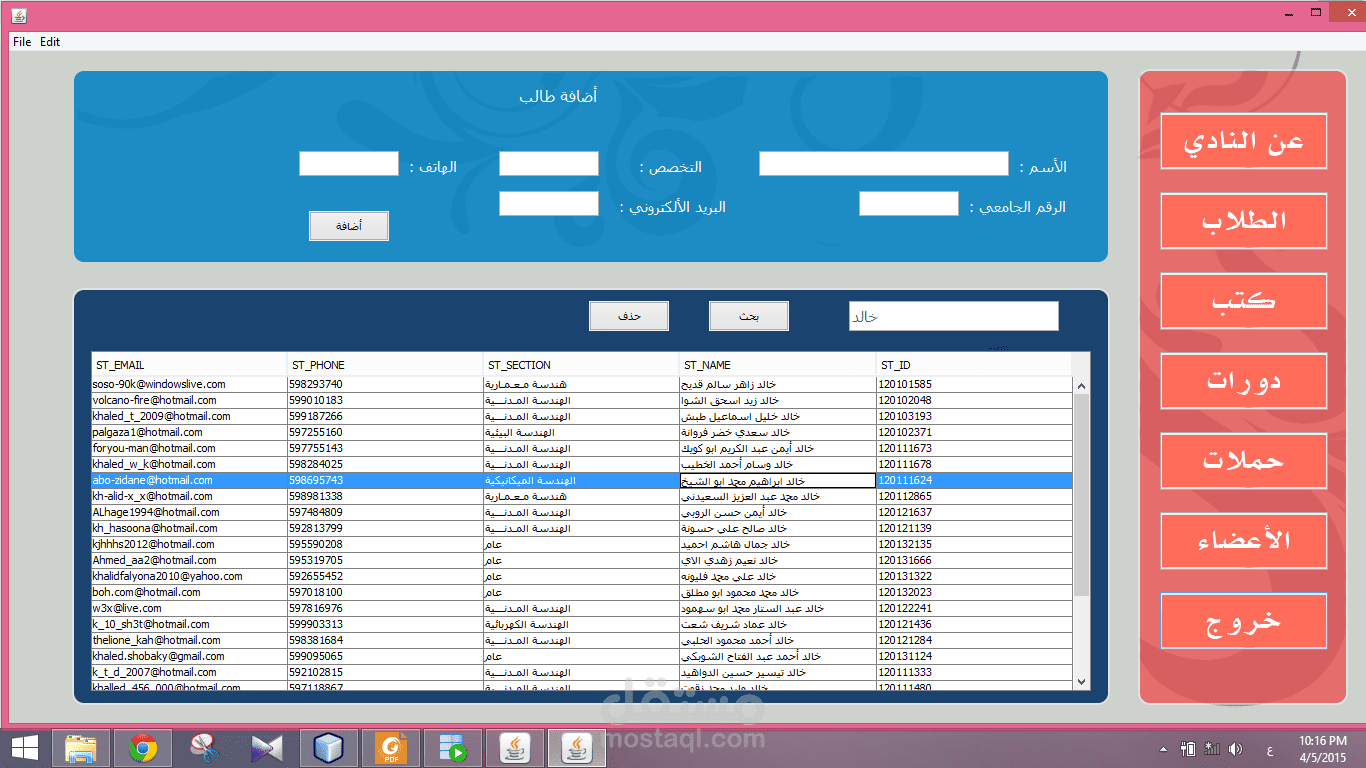Click the ST_ID column header
Viewport: 1366px width, 768px height.
(974, 365)
